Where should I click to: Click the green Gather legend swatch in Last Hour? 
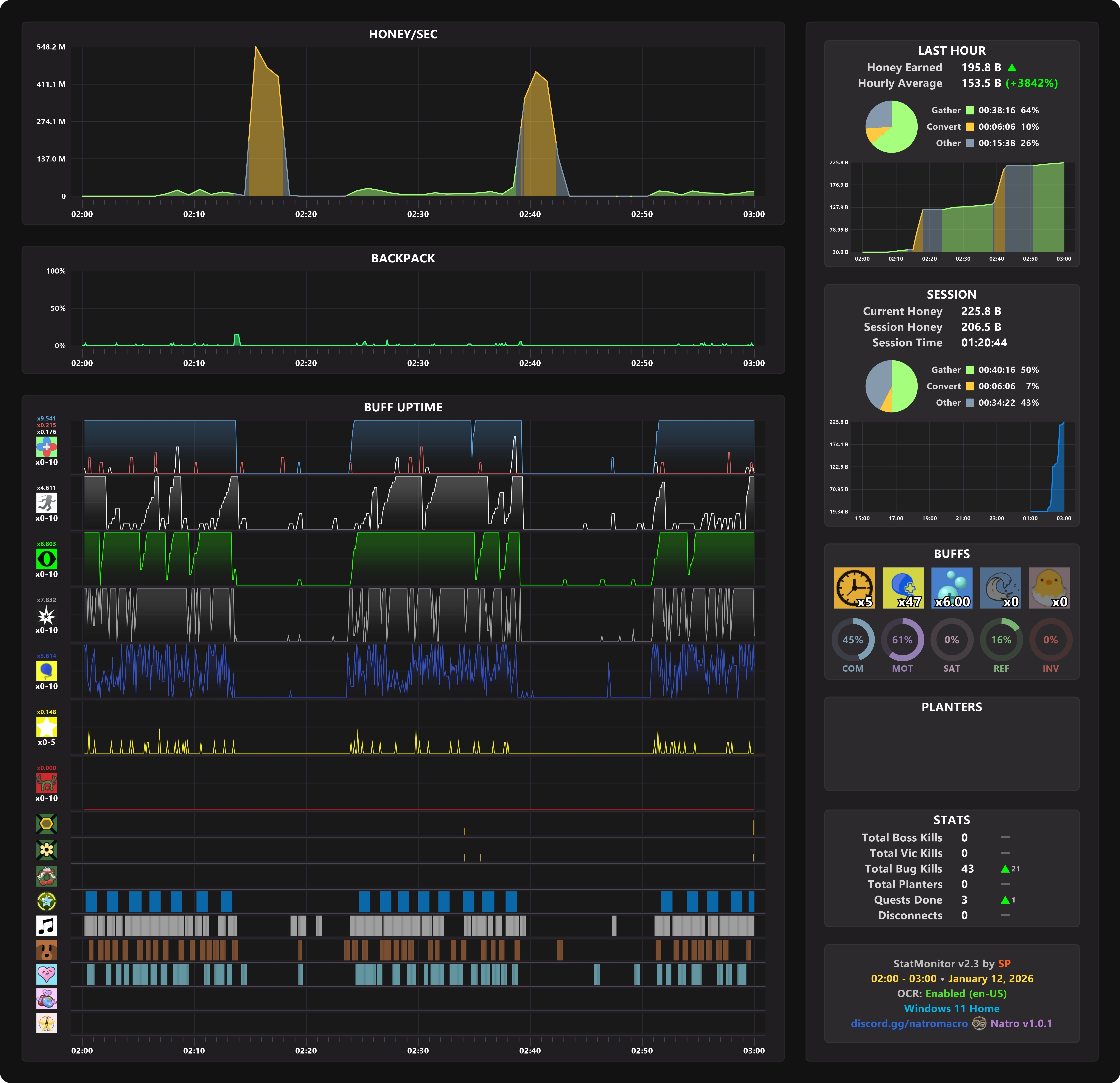(970, 110)
